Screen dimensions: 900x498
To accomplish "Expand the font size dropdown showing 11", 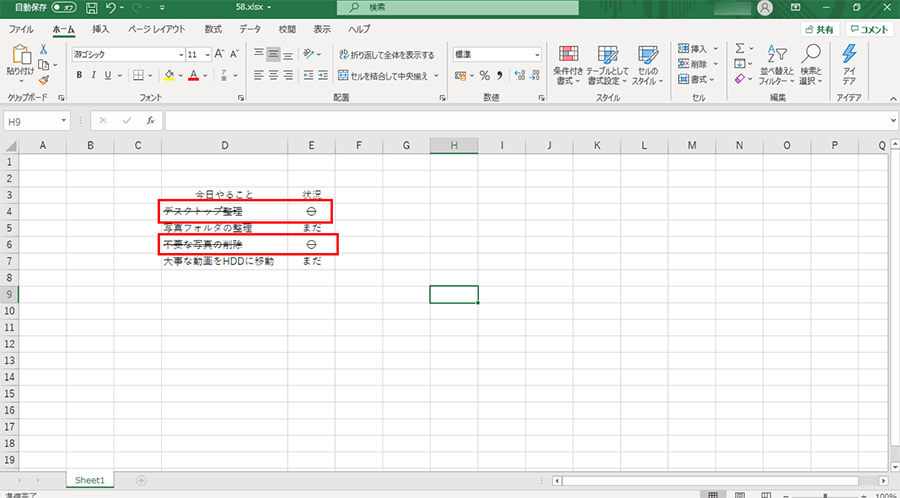I will (207, 55).
